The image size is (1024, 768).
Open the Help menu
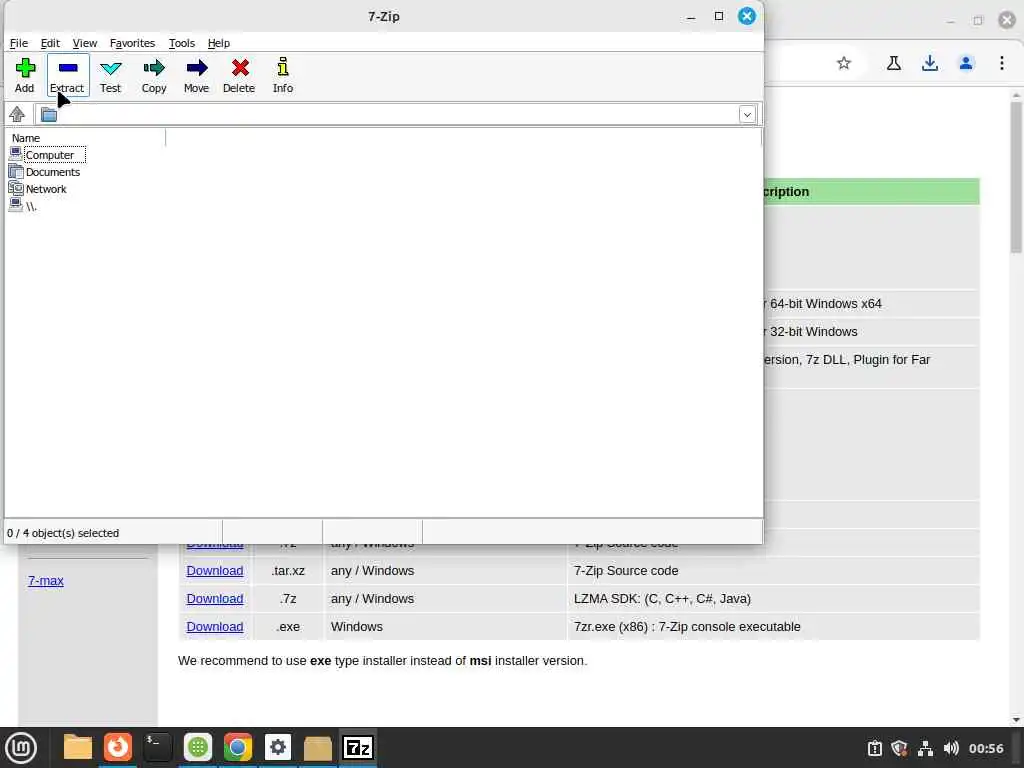pos(219,43)
